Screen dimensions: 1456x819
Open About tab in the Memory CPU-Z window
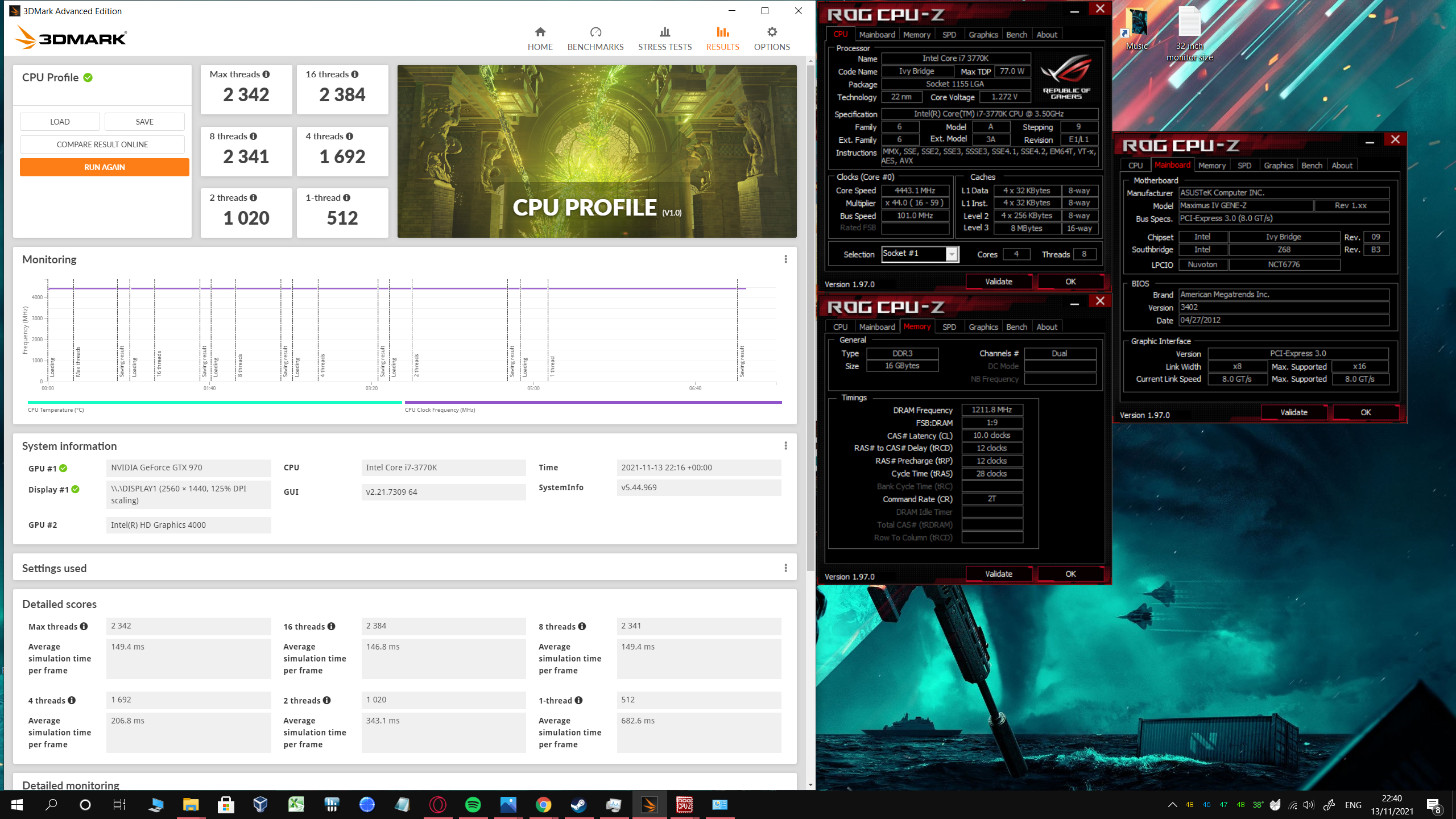point(1046,327)
